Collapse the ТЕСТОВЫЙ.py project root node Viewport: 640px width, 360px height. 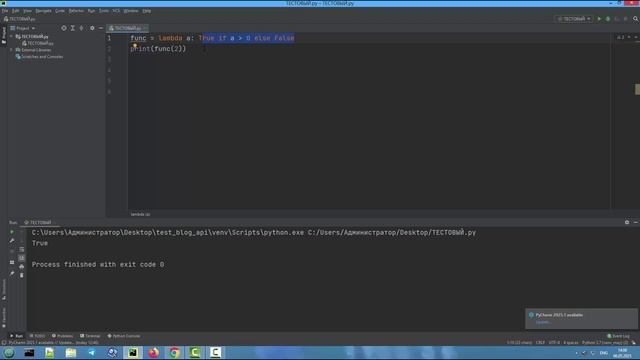tap(11, 36)
